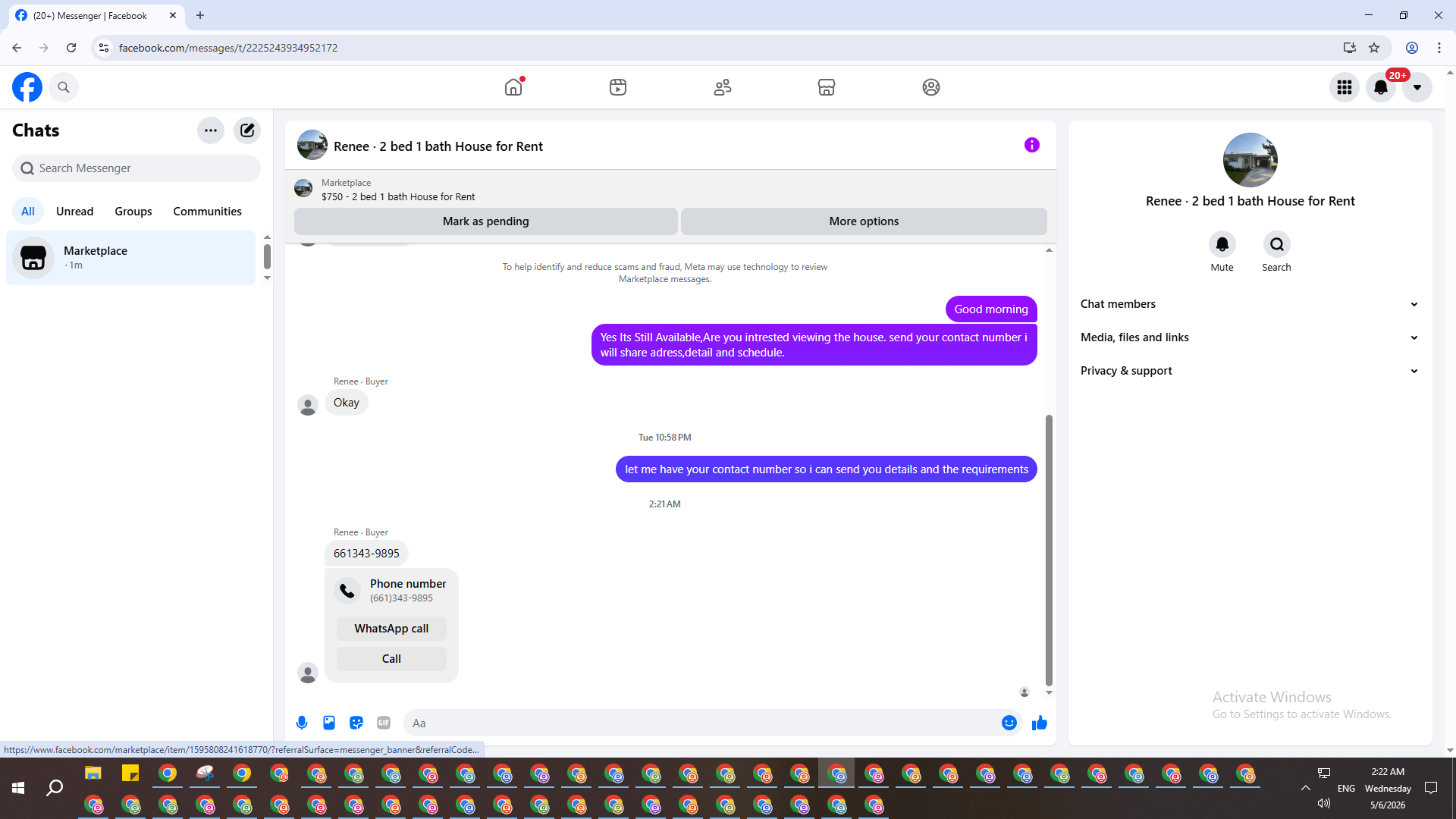Click the 661343-9895 message bubble
Screen dimensions: 1456x819
tap(366, 554)
